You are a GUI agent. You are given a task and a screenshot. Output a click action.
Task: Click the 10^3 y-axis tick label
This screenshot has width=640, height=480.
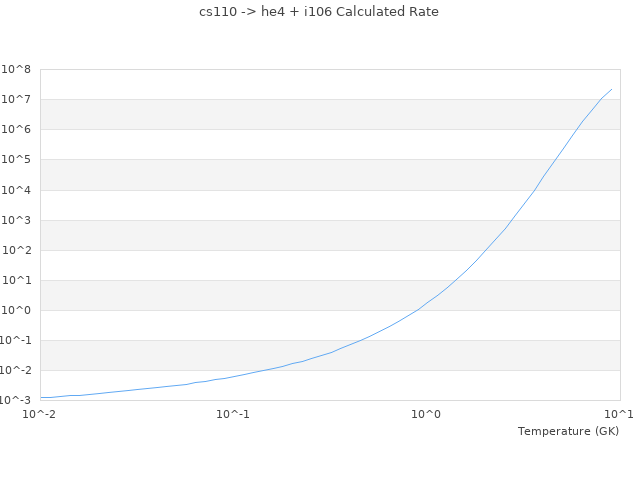click(17, 220)
